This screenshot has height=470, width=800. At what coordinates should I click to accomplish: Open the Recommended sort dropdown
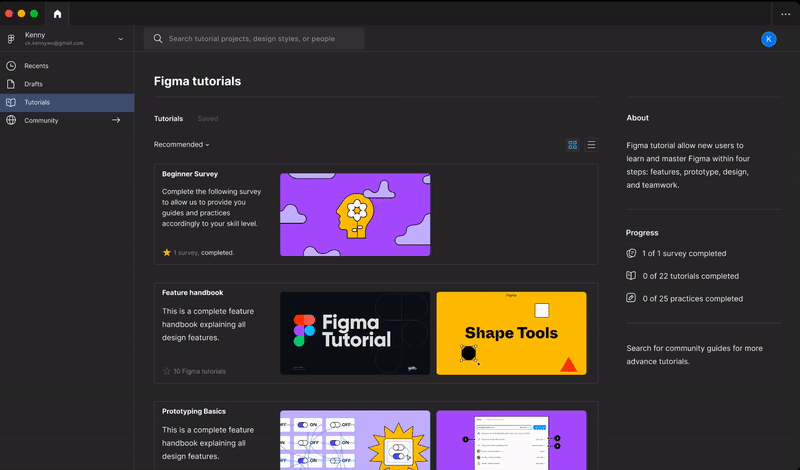coord(182,144)
